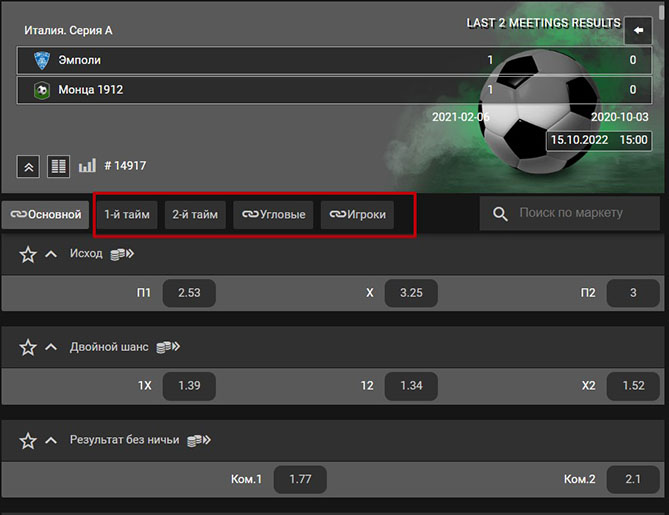Collapse the Исход market section

click(51, 254)
